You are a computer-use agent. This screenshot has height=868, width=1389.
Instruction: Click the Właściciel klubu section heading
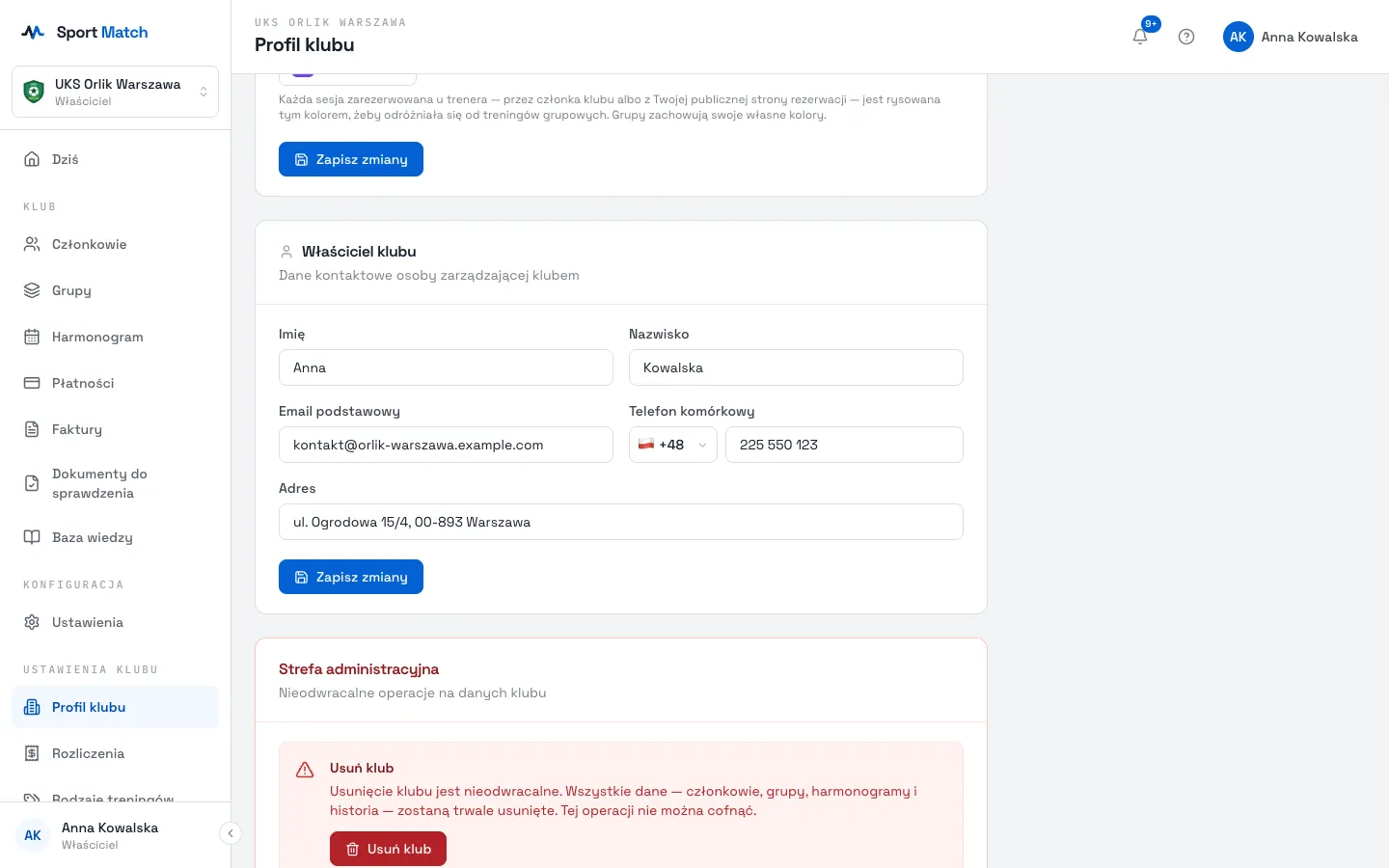point(359,252)
